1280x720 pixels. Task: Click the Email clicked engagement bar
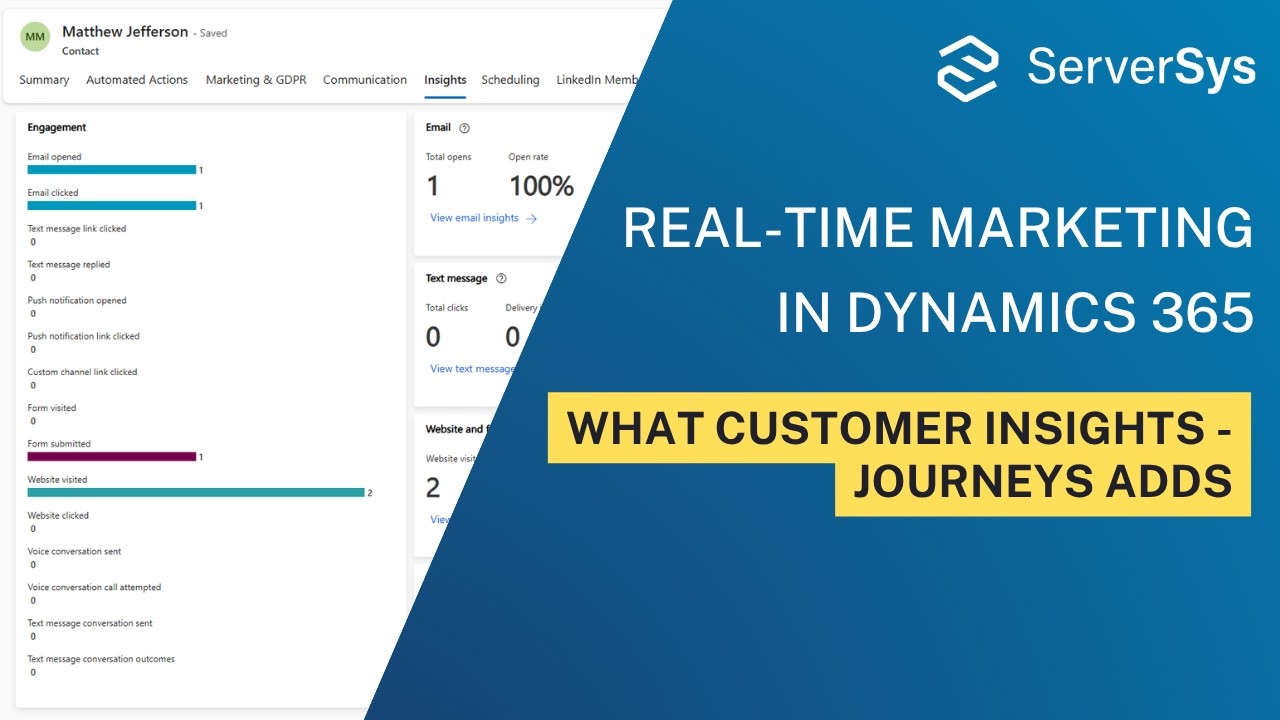tap(112, 206)
